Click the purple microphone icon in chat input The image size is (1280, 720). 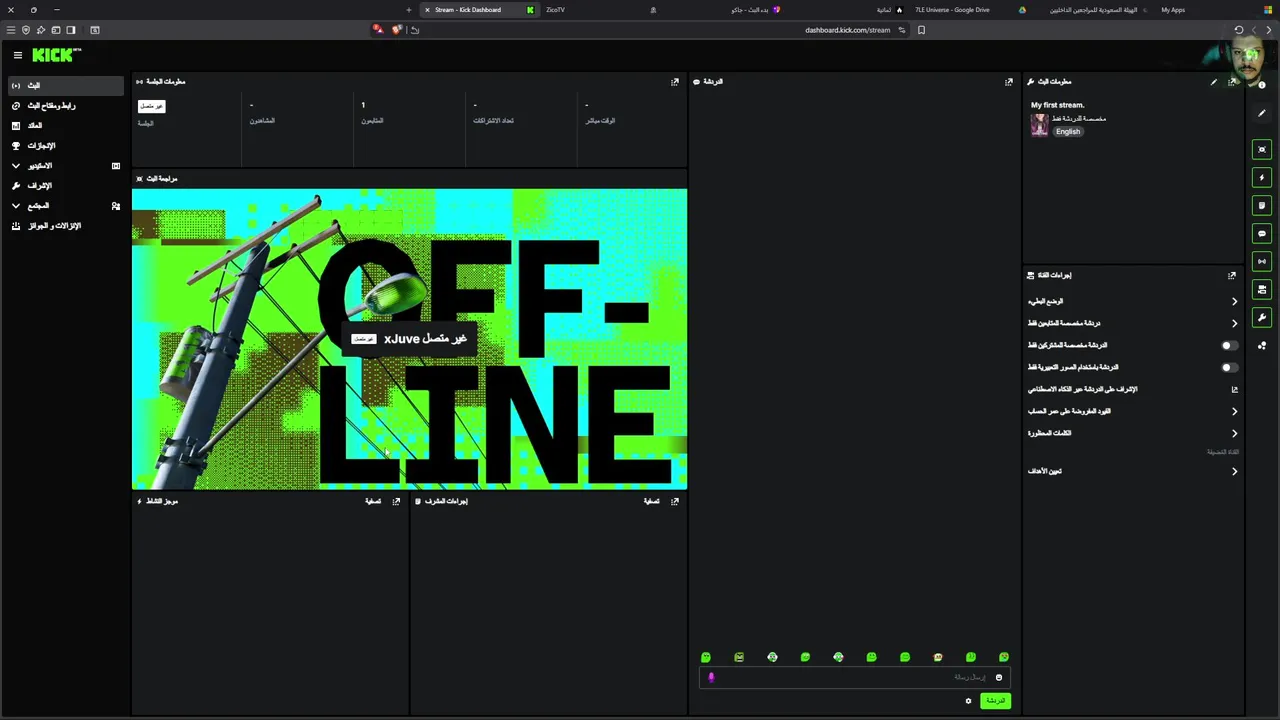point(711,677)
